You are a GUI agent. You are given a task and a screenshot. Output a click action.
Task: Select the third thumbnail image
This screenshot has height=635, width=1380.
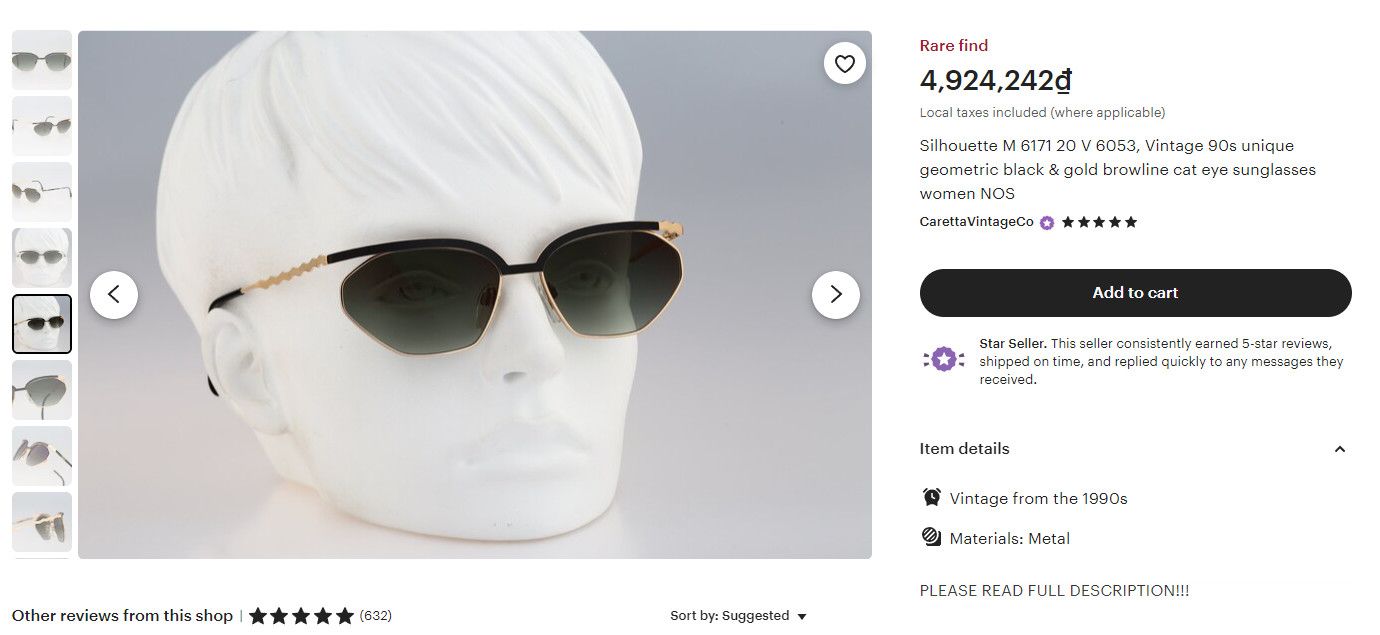click(x=42, y=192)
